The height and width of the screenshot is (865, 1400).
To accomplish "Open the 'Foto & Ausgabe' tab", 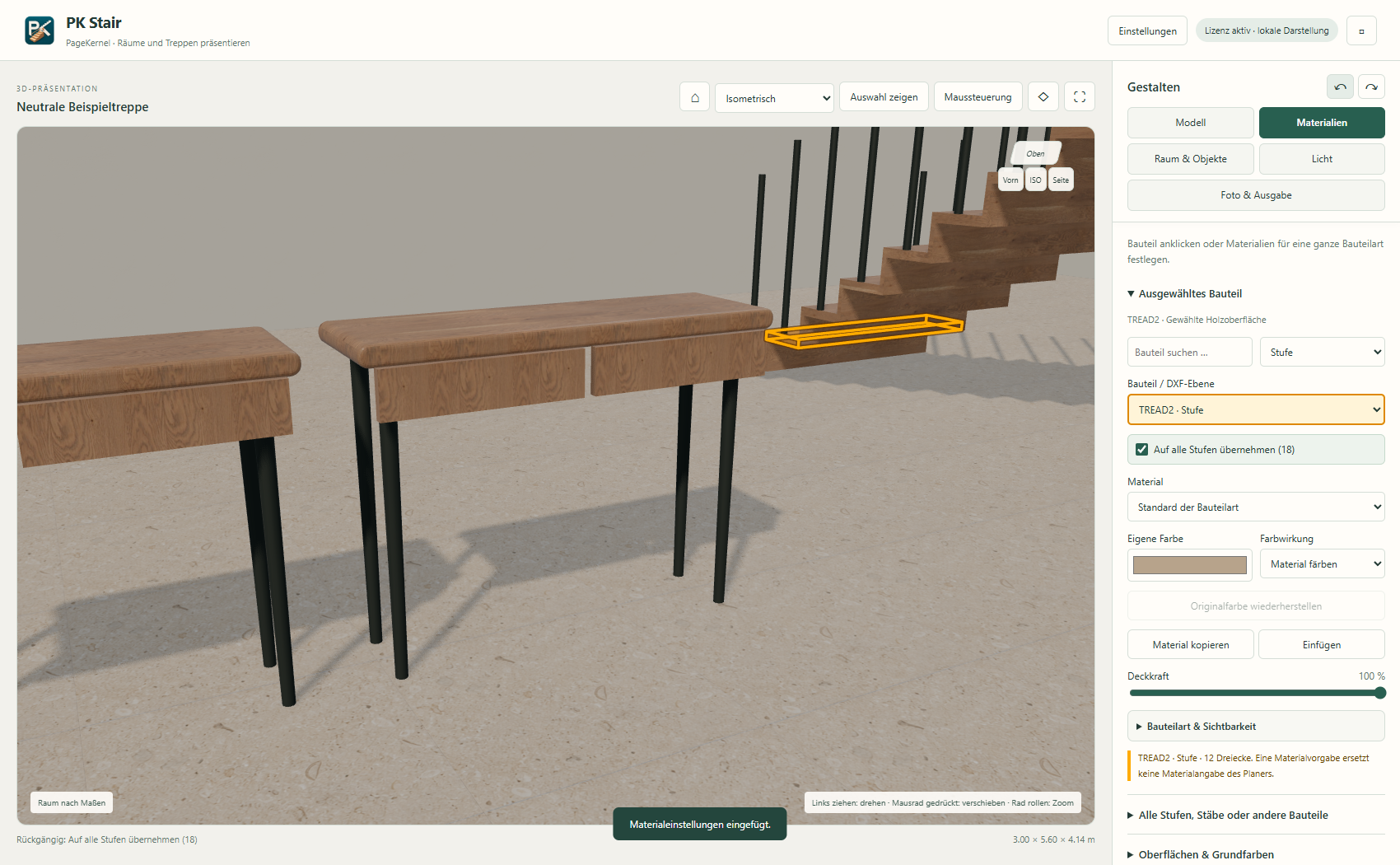I will coord(1256,195).
